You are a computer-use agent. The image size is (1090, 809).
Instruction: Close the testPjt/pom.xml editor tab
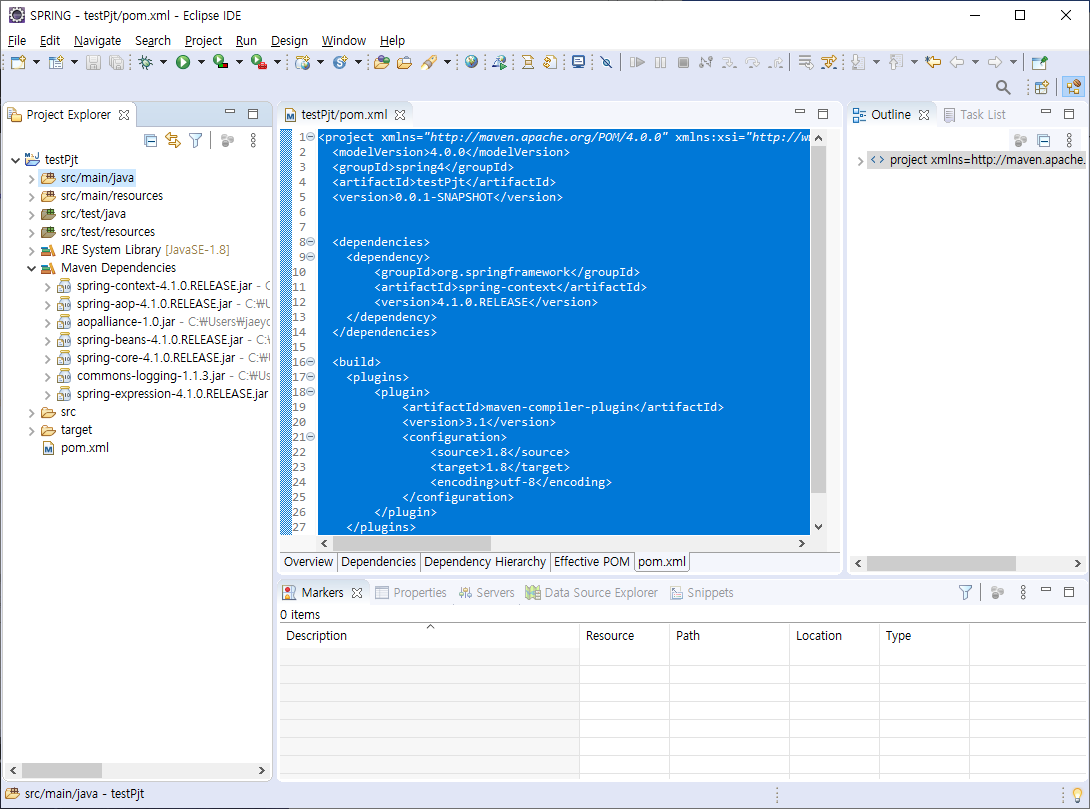[x=400, y=115]
